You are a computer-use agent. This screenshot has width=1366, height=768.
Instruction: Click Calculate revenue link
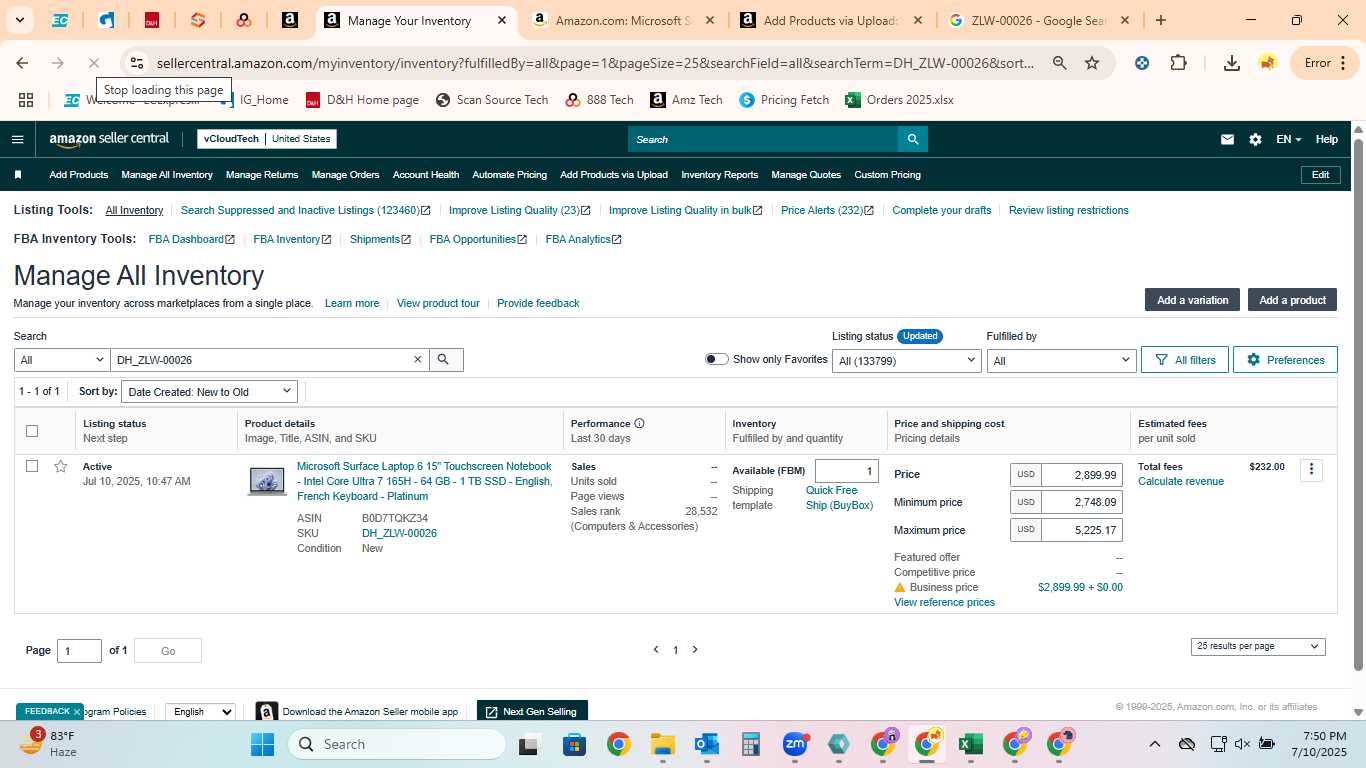1181,482
